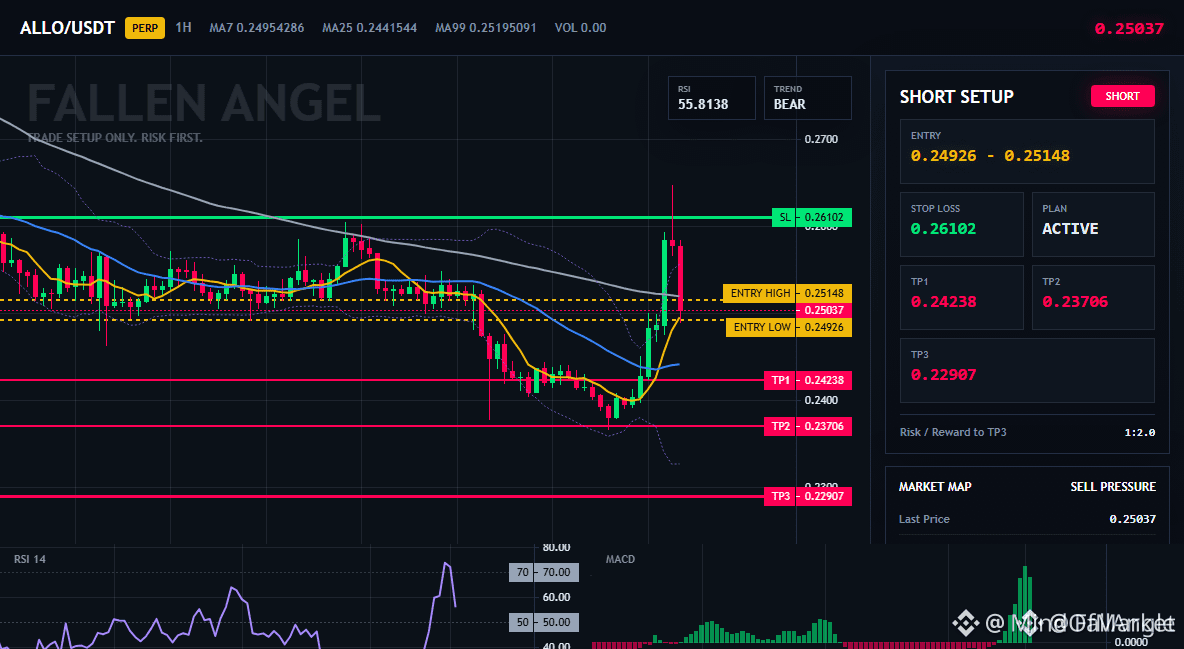The image size is (1184, 649).
Task: Click the ENTRY LOW 0.24926 chart label
Action: [789, 327]
